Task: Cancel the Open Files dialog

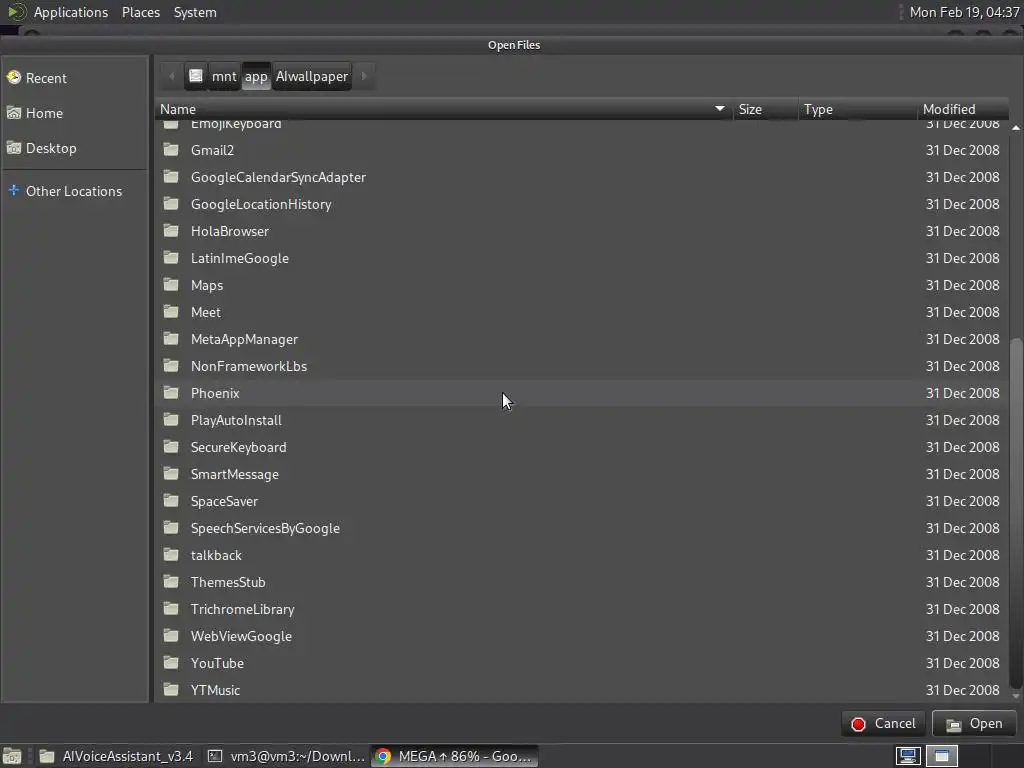Action: pos(884,724)
